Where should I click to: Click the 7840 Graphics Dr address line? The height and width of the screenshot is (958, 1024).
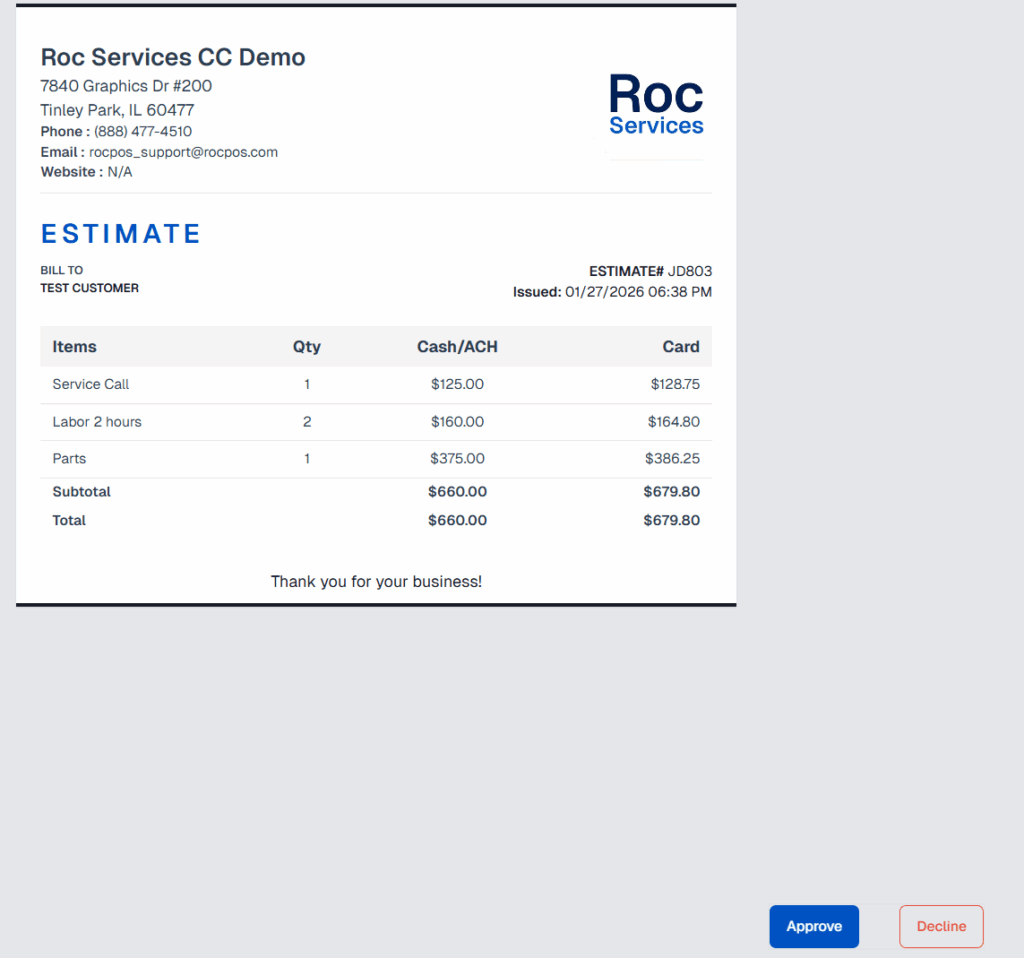126,86
